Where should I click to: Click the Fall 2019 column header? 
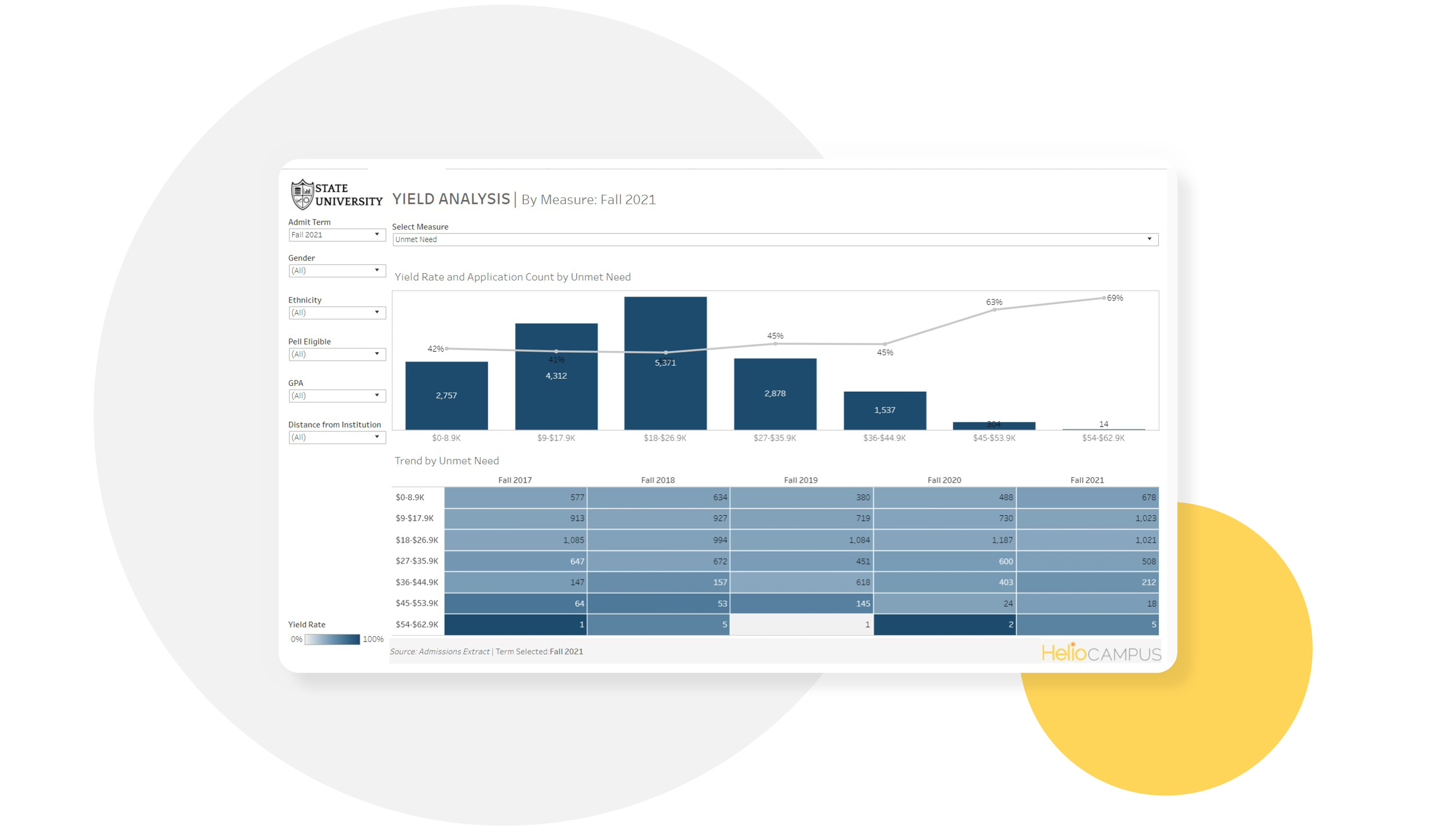(x=801, y=480)
